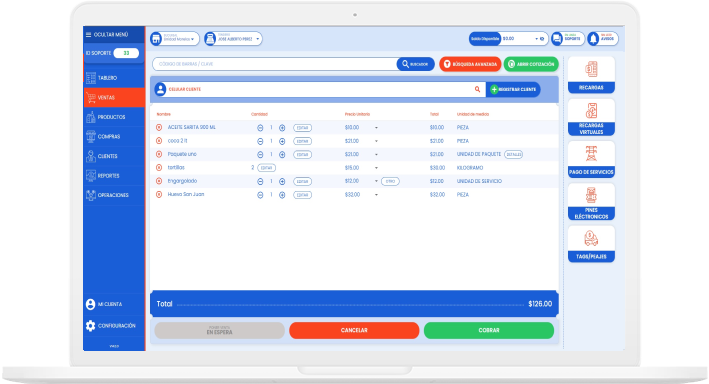Click the Sucursal store icon

pos(156,39)
